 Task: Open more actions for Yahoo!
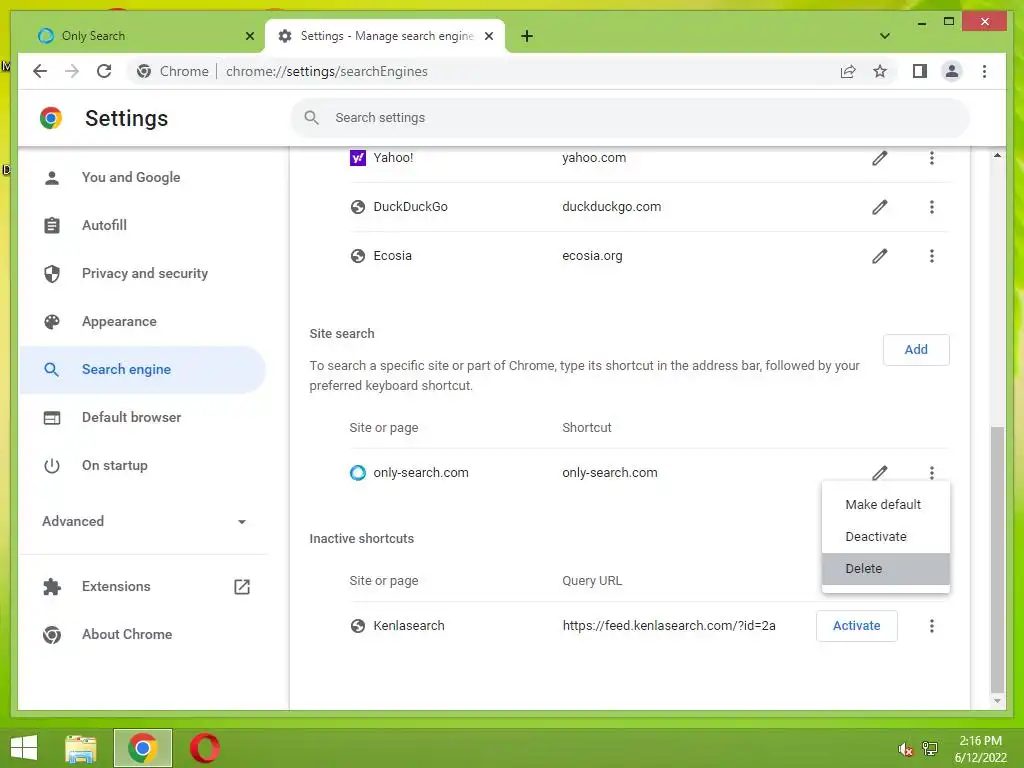[932, 158]
